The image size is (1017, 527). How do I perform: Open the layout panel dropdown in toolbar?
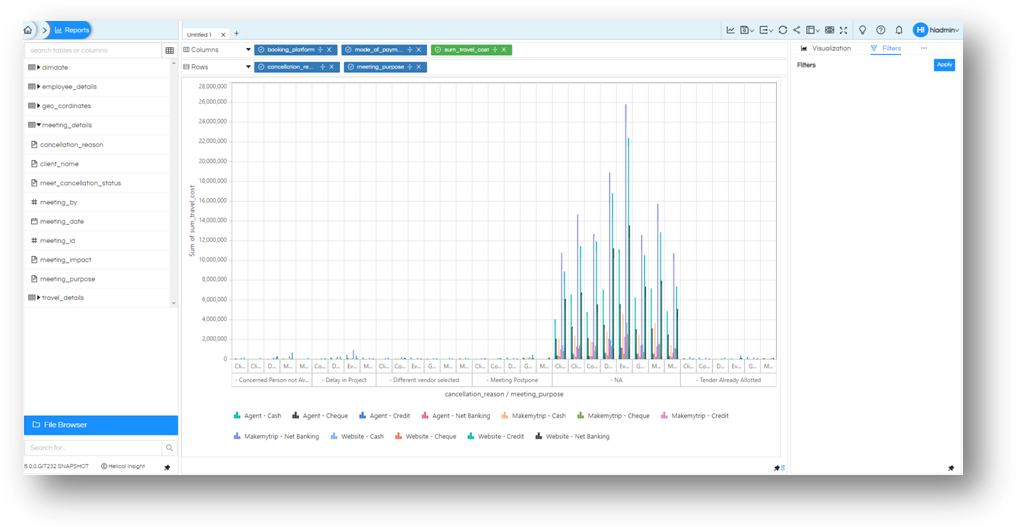click(x=813, y=30)
